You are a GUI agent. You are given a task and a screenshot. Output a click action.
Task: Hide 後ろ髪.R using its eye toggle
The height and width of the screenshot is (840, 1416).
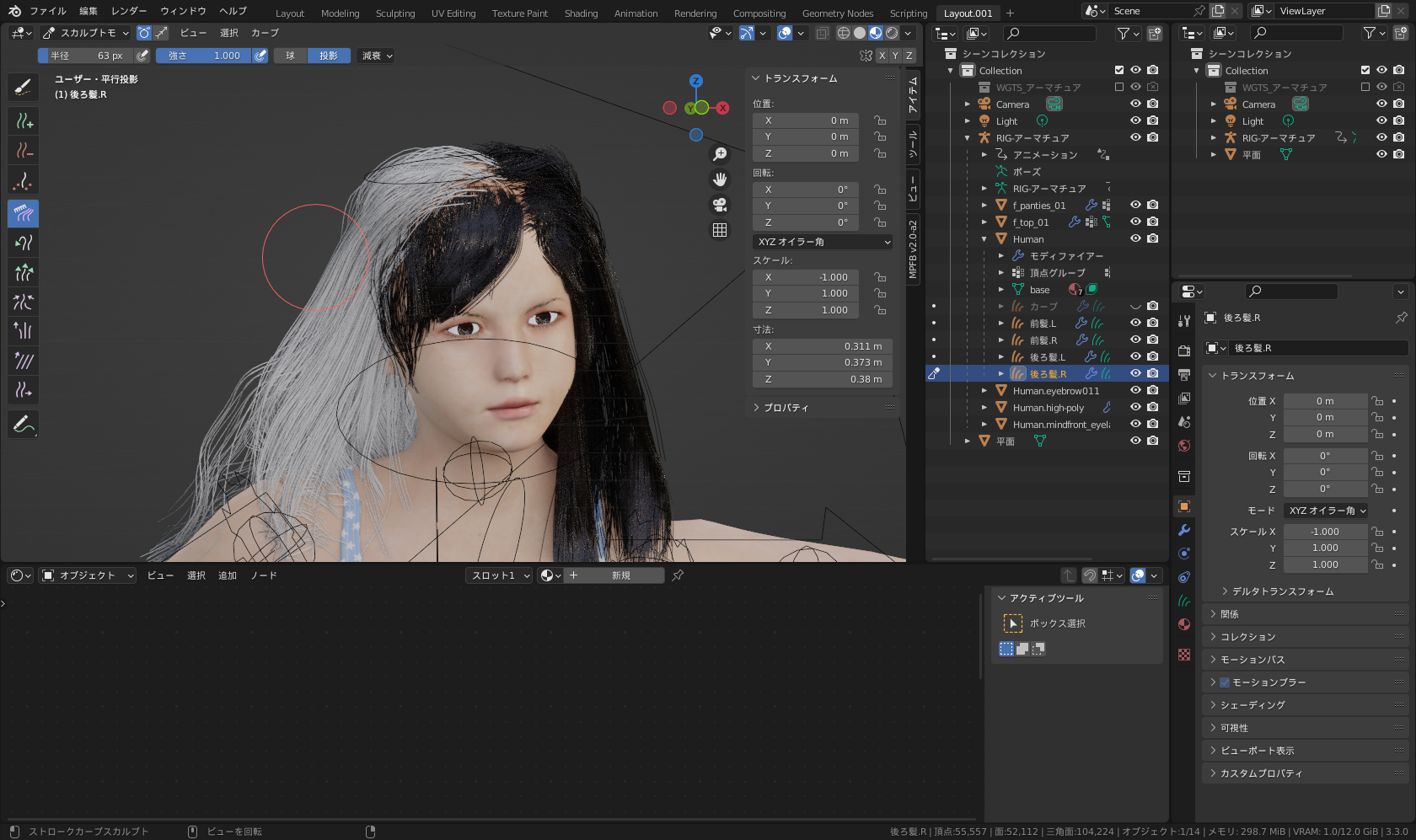[x=1135, y=373]
